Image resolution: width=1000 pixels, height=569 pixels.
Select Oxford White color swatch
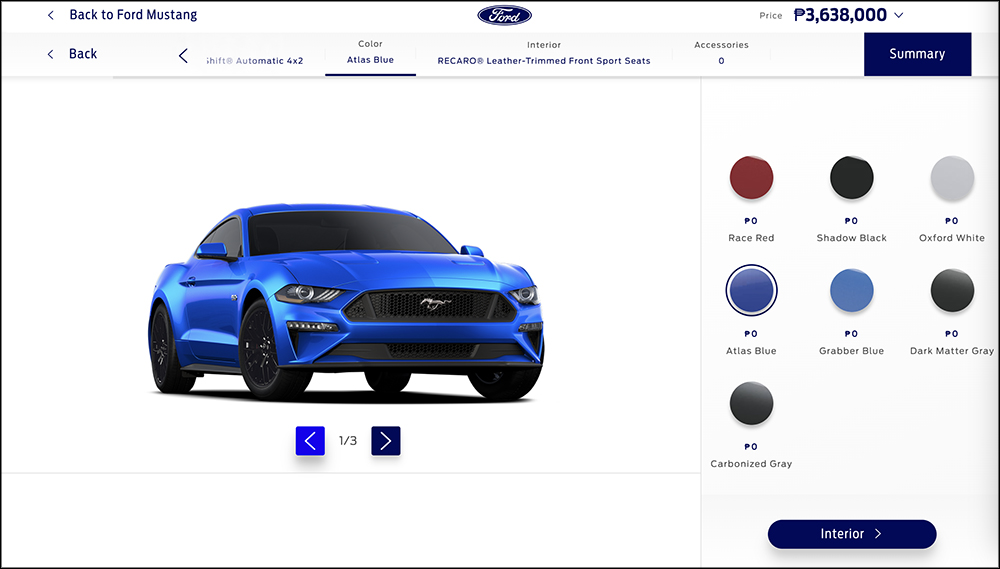pos(952,177)
